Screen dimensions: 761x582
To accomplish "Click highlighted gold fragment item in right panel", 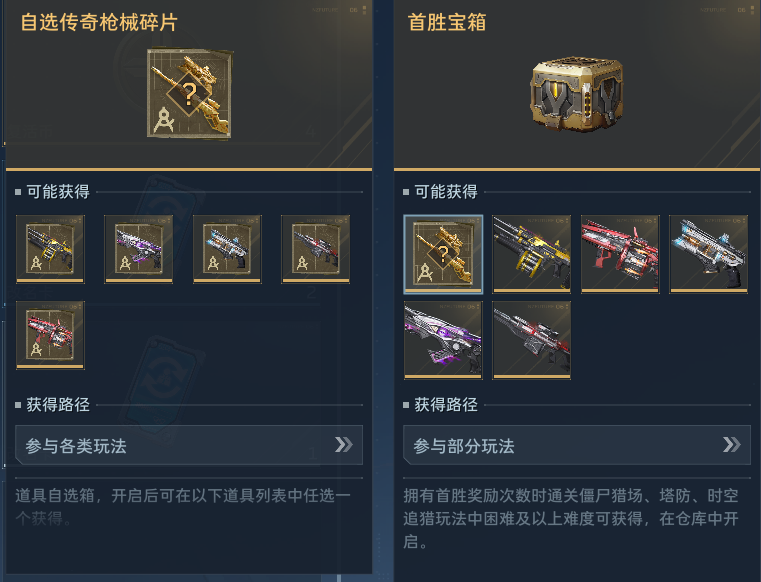I will tap(443, 254).
